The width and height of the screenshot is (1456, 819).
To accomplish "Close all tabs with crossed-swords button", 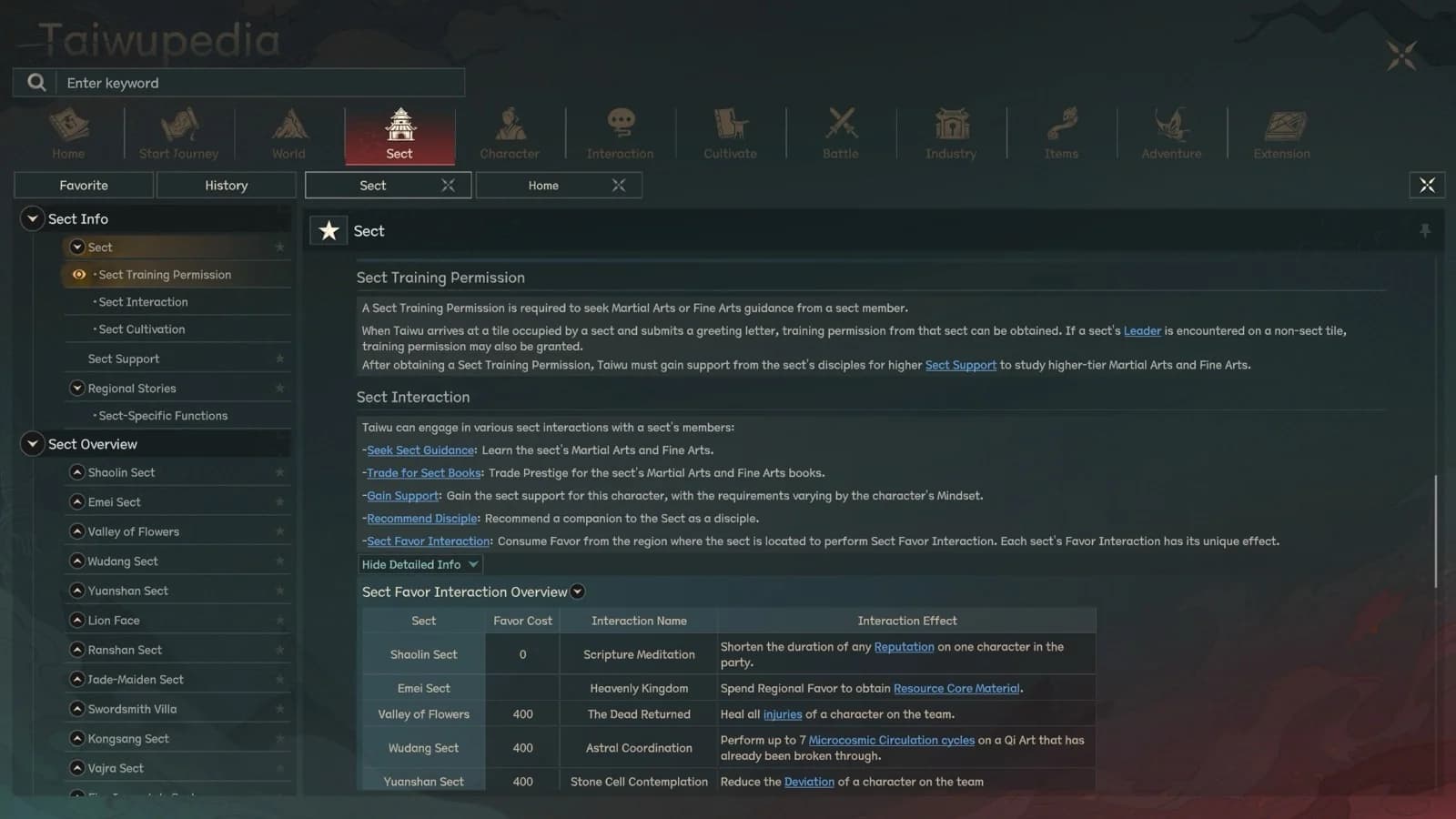I will pos(1427,186).
